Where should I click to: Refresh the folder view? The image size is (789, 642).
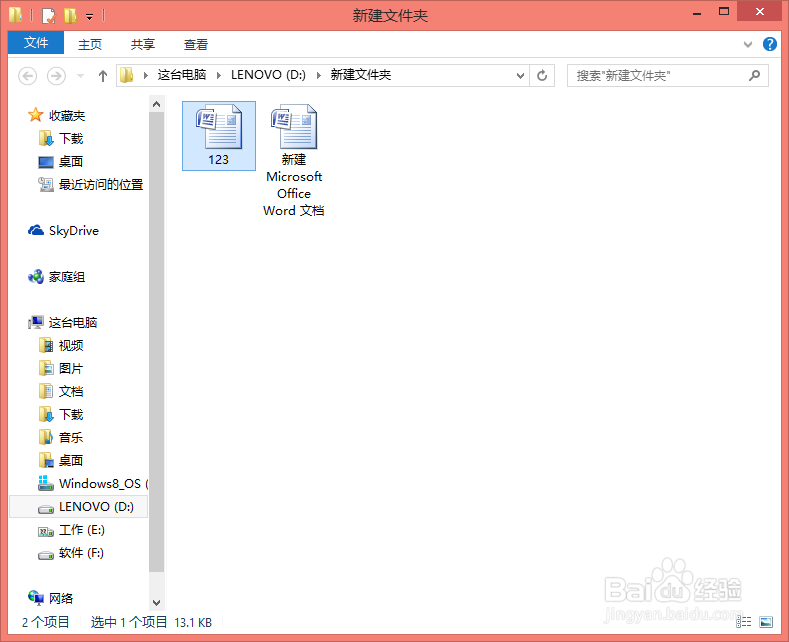(542, 76)
